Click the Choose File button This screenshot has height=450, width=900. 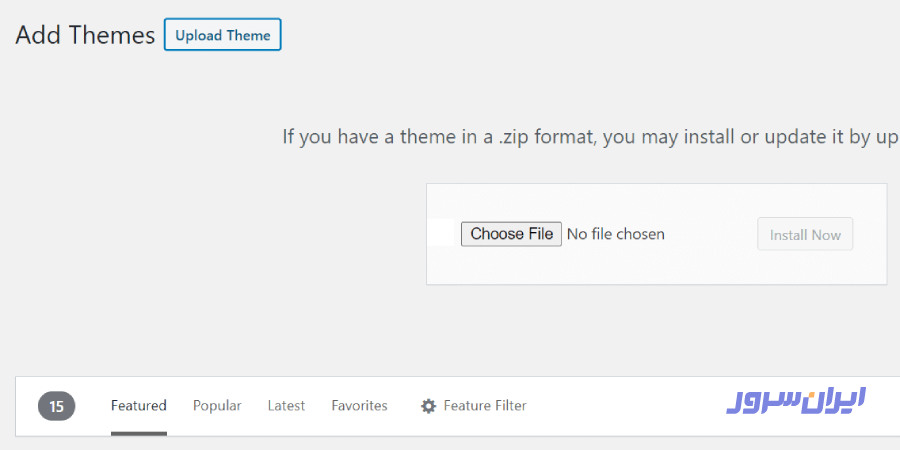pos(511,234)
